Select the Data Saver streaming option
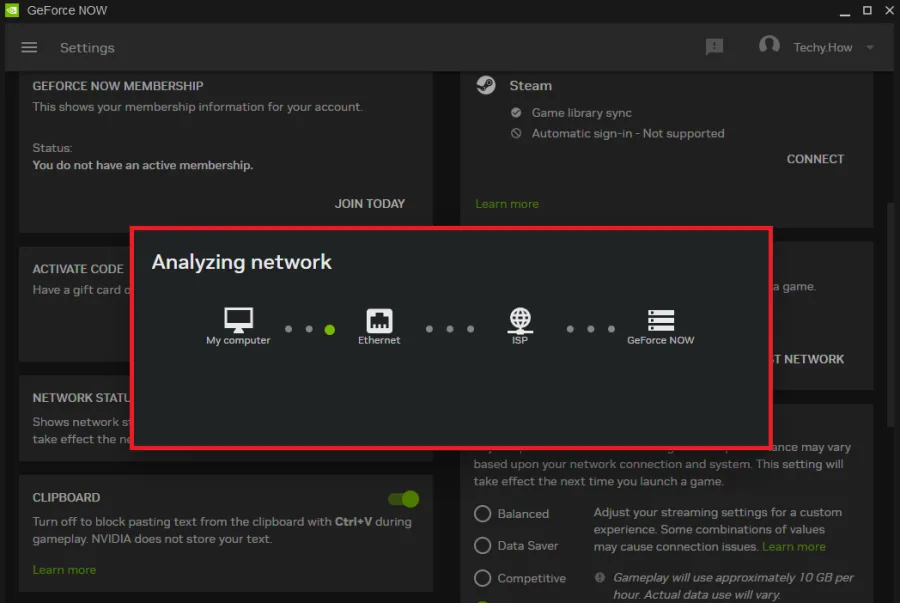The height and width of the screenshot is (603, 900). 482,546
